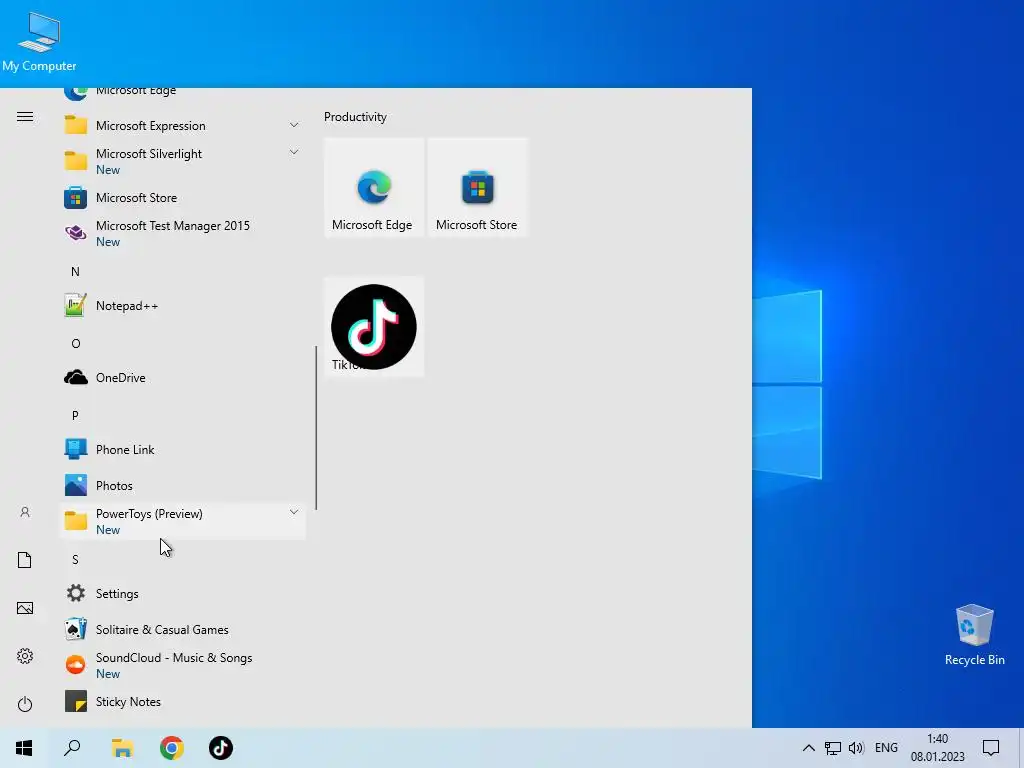Open Recycle Bin on the desktop

[974, 634]
